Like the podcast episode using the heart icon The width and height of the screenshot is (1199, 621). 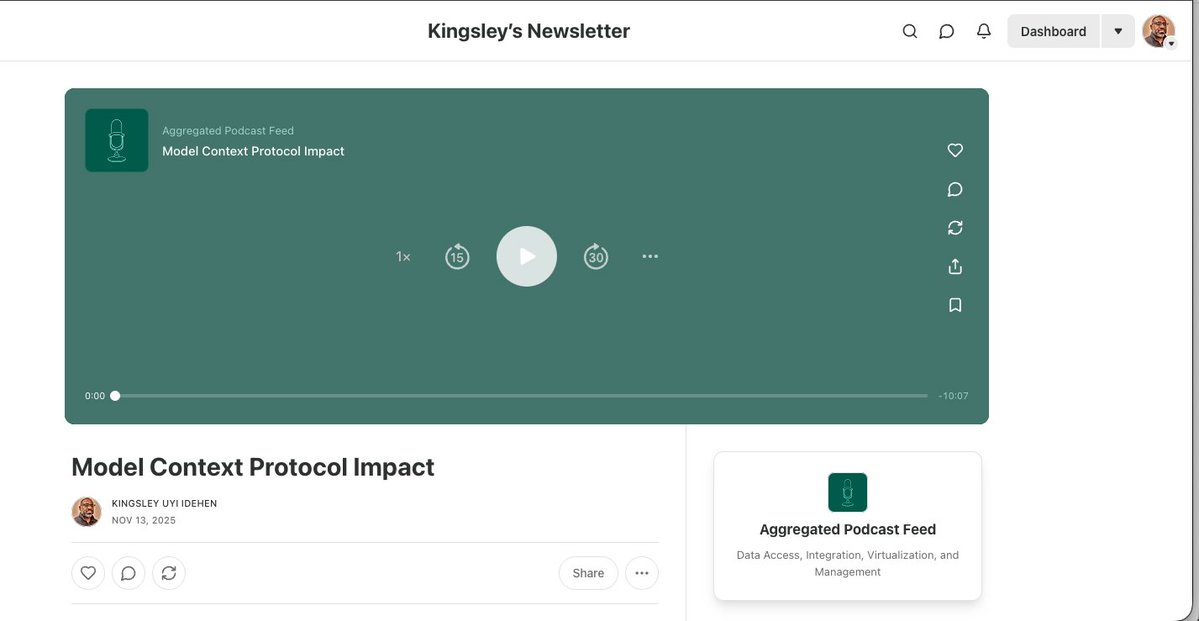pos(954,150)
